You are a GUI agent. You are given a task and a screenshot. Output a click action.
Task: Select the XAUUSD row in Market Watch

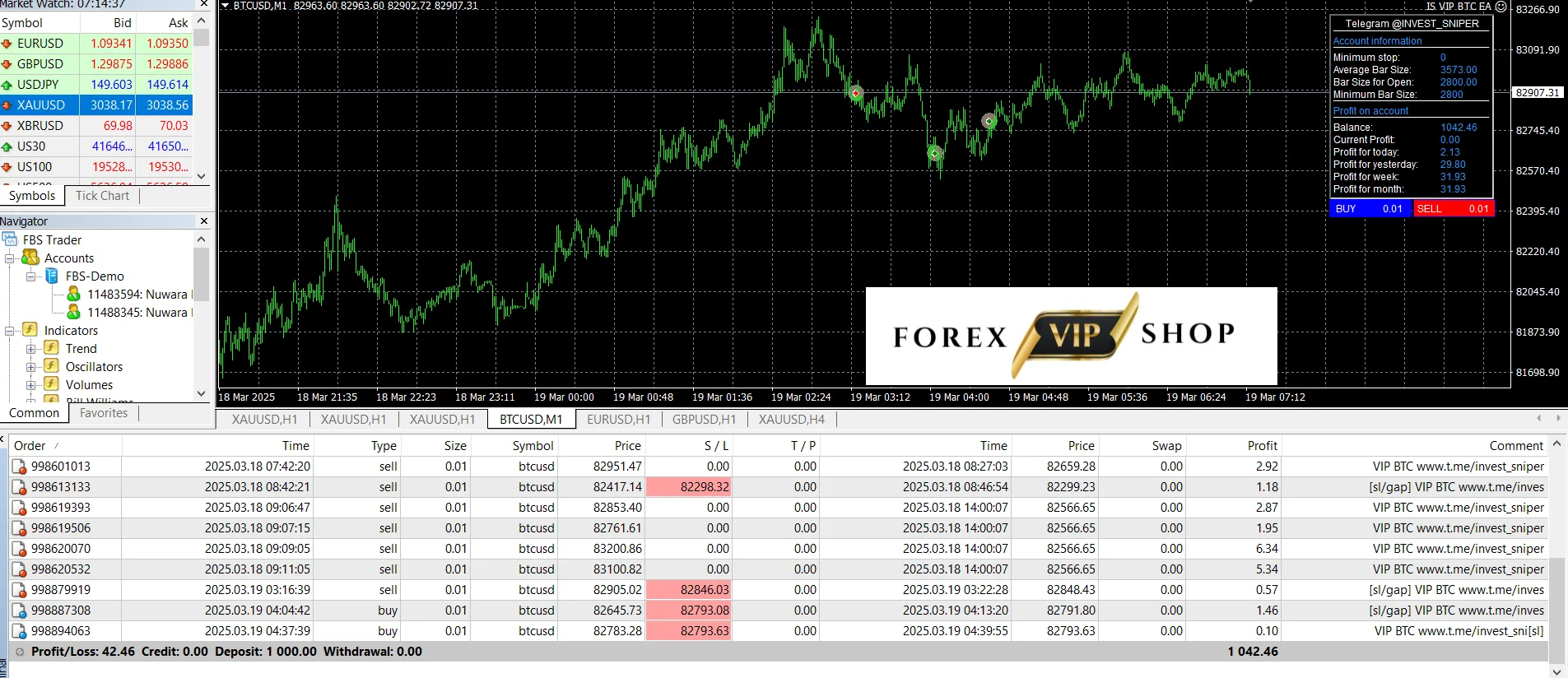coord(96,105)
